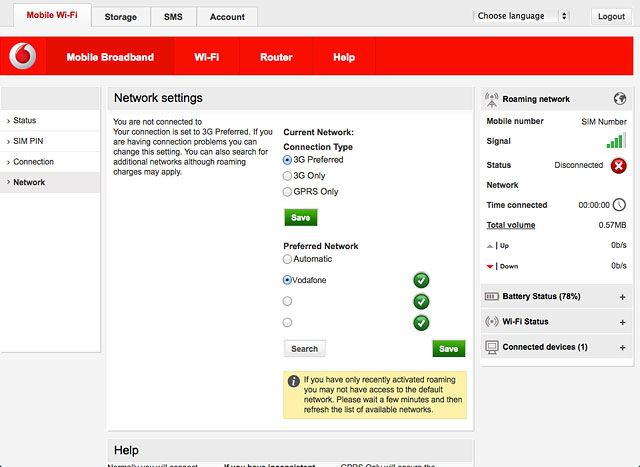Image resolution: width=640 pixels, height=467 pixels.
Task: Switch to the Mobile Wi-Fi tab
Action: (x=52, y=15)
